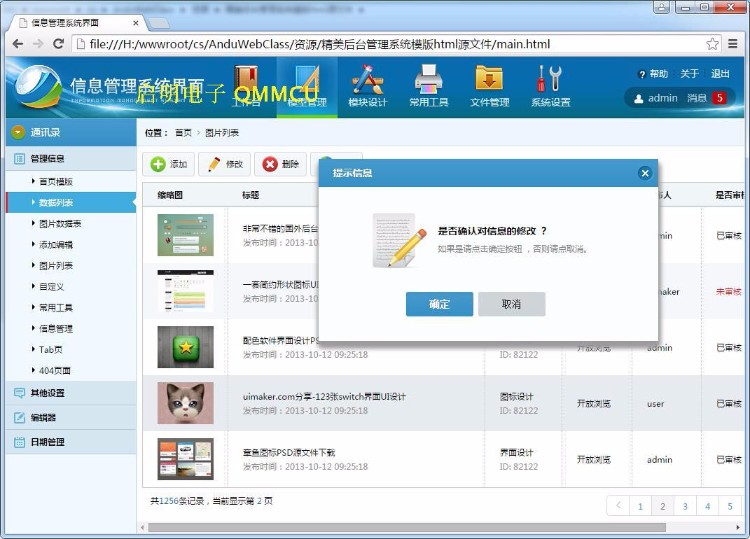Click the 确定 button in the dialog
The image size is (750, 539).
point(439,304)
